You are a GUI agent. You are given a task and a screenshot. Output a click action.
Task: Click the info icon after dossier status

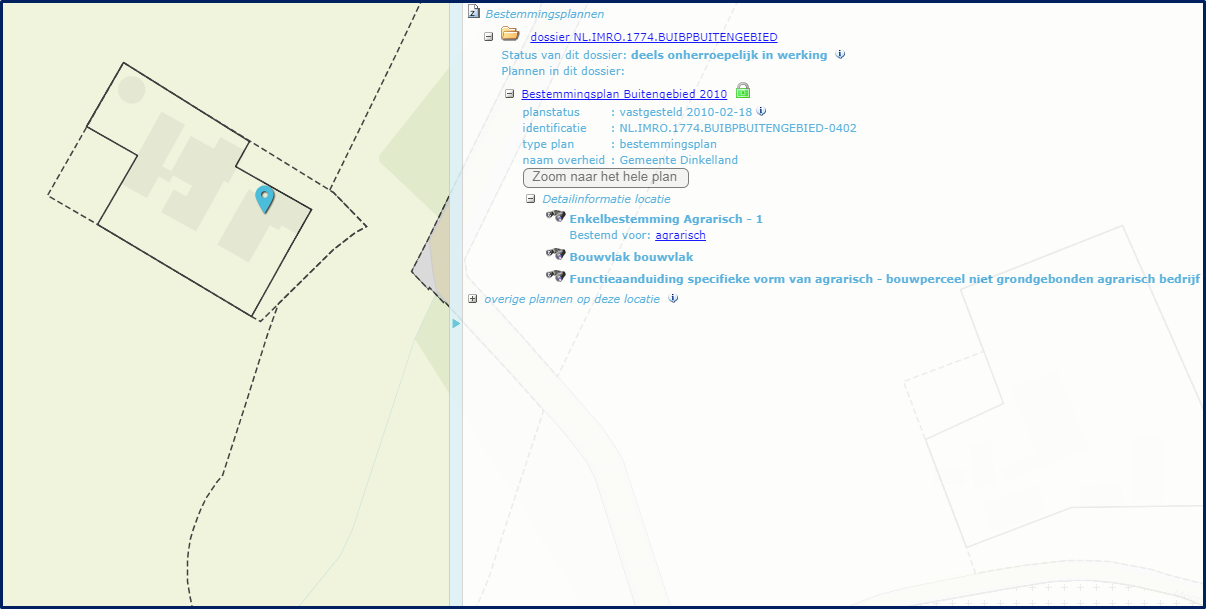pos(840,55)
